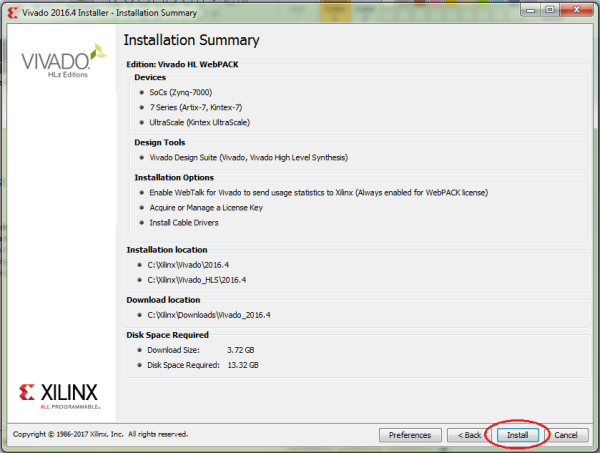Screen dimensions: 600x453
Task: Select the path C:\Xilinx\Vivado_HLS\2016.4
Action: pos(197,280)
